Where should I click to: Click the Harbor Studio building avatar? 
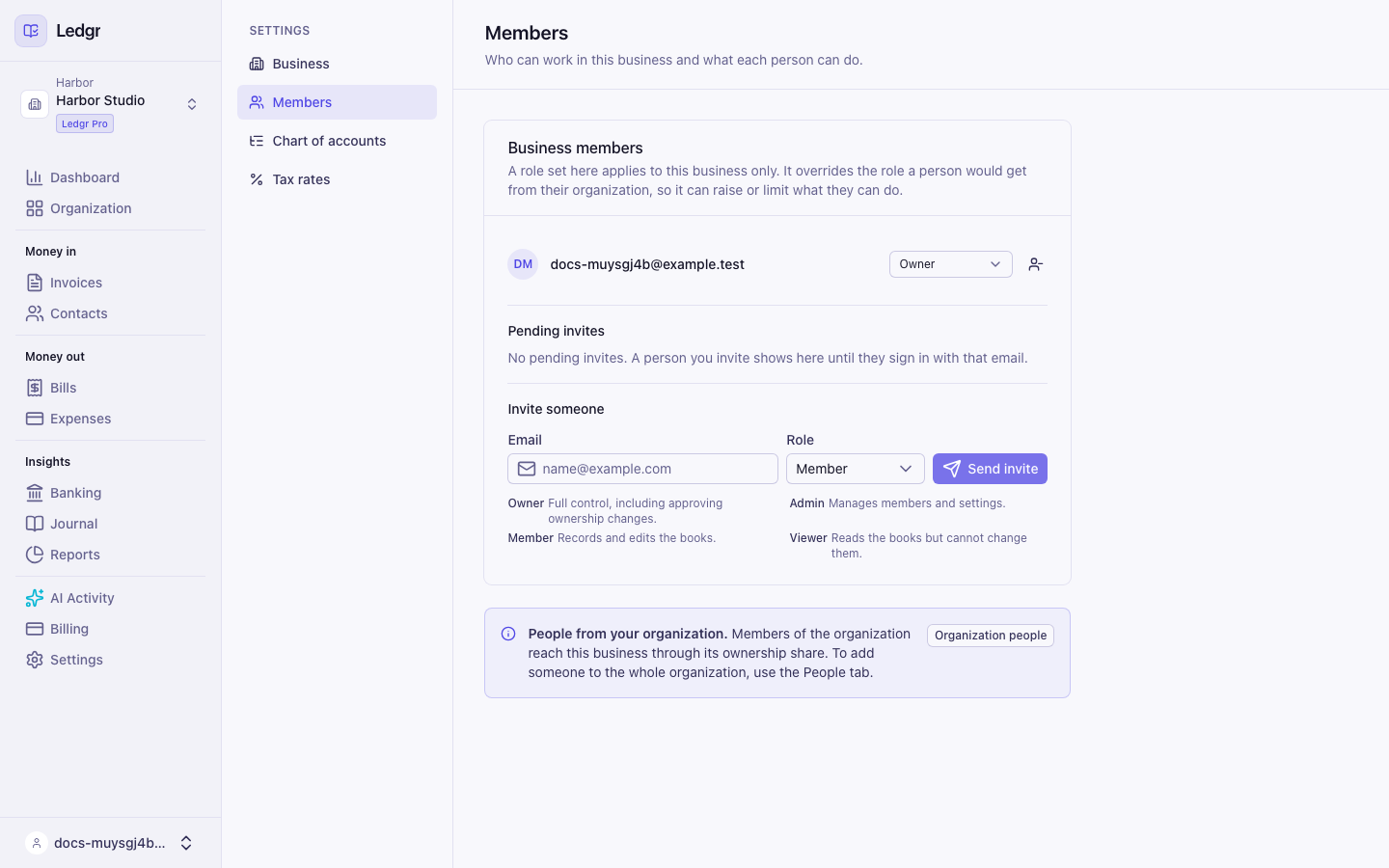pyautogui.click(x=35, y=104)
